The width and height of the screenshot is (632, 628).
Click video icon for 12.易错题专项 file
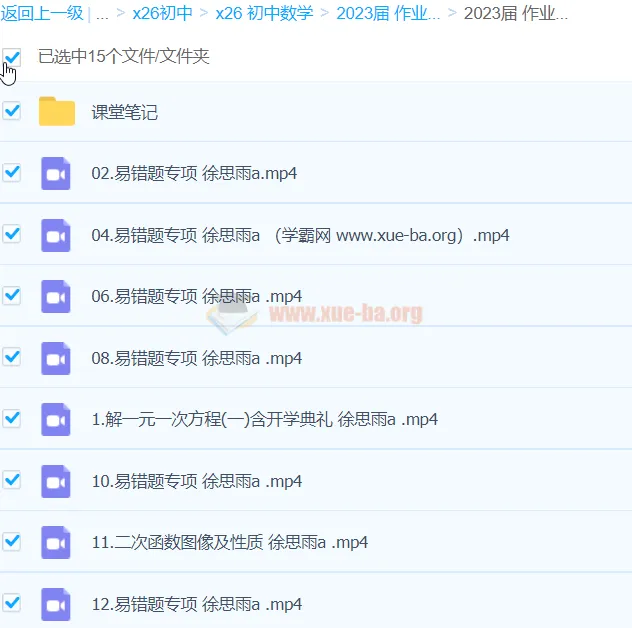pos(56,604)
